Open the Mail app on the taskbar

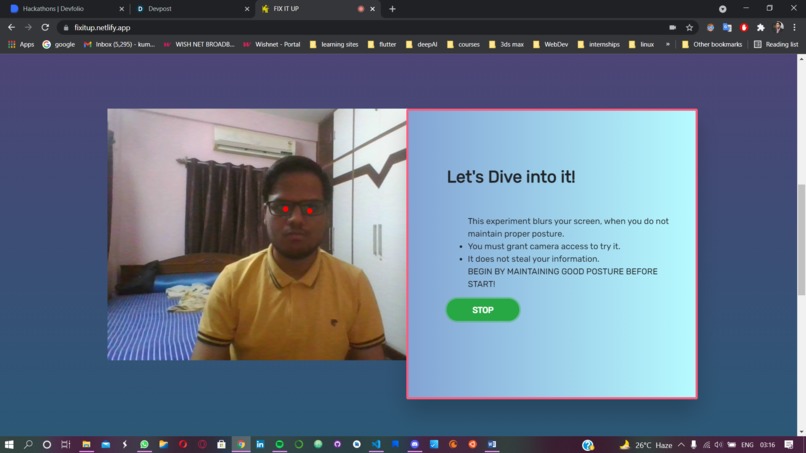[x=105, y=444]
